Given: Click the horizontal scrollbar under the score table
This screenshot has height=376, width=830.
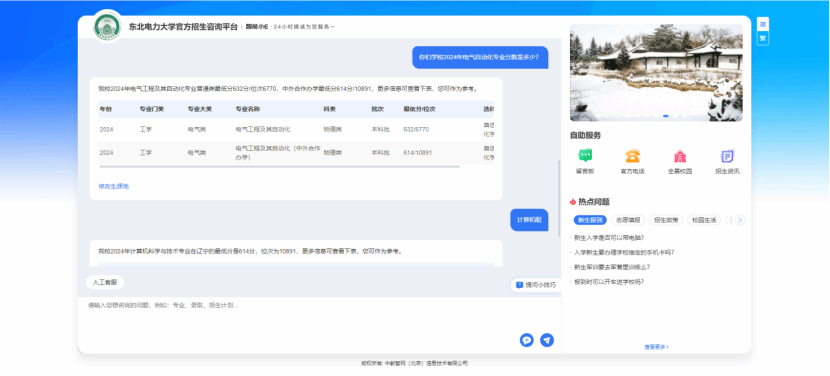Looking at the screenshot, I should (279, 167).
